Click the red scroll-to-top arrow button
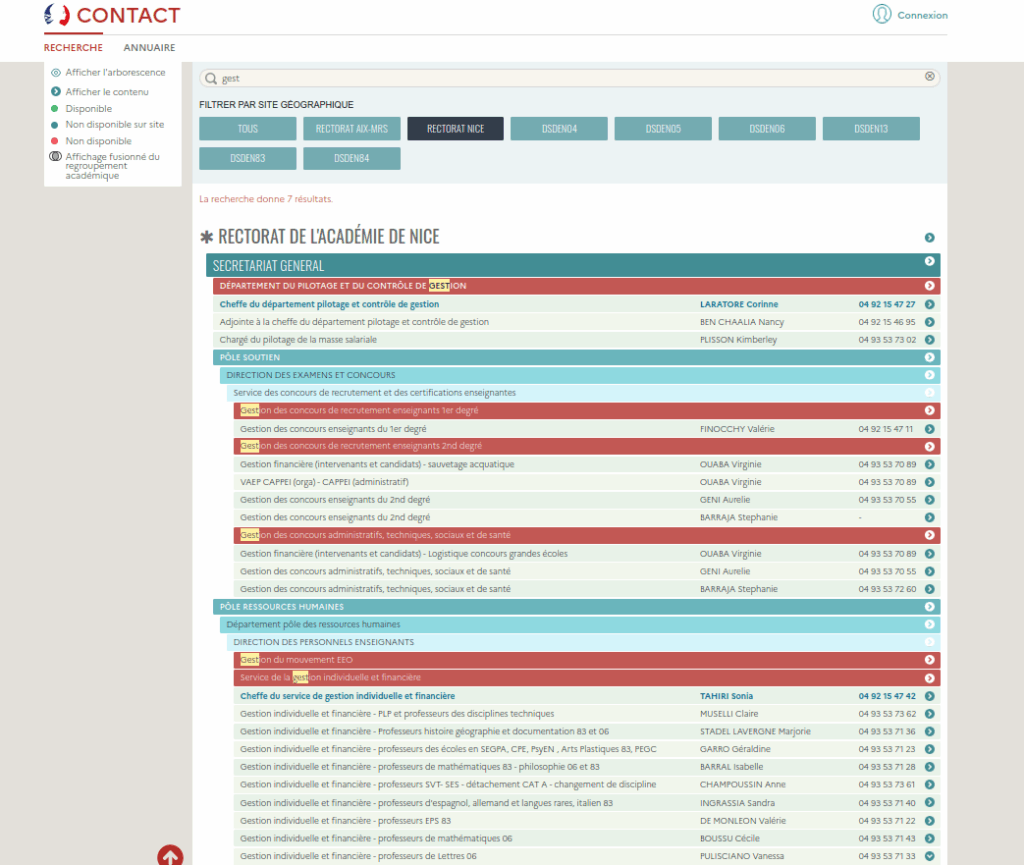Screen dimensions: 1024x865 pos(170,855)
